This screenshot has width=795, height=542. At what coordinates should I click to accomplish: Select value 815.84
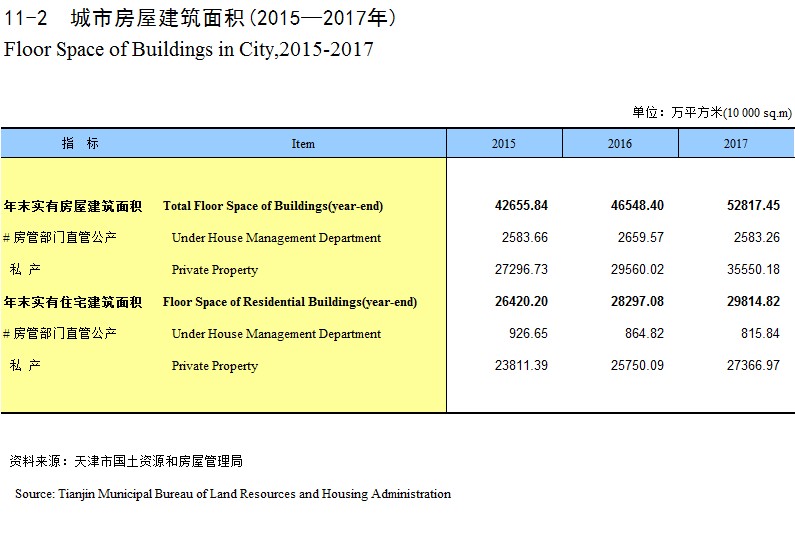pyautogui.click(x=760, y=333)
